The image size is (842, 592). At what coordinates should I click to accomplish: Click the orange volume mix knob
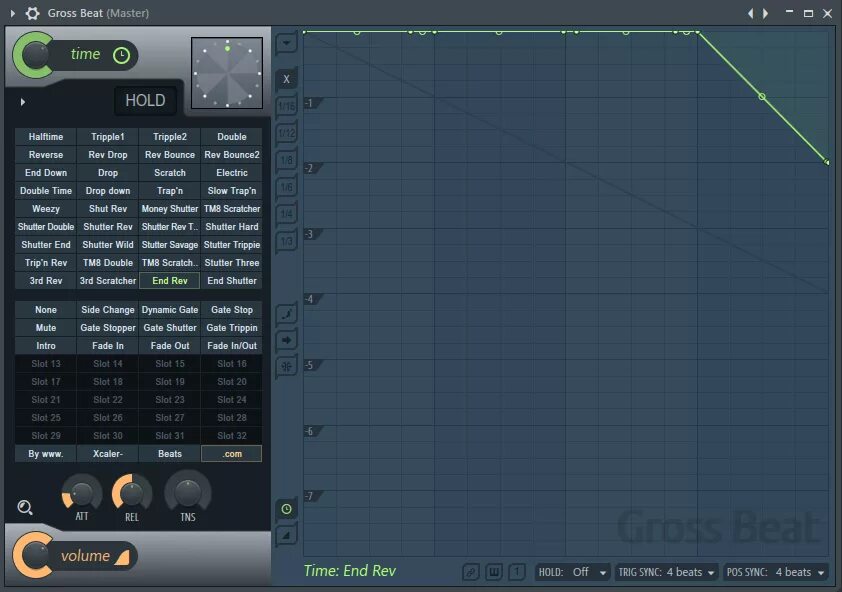point(33,555)
